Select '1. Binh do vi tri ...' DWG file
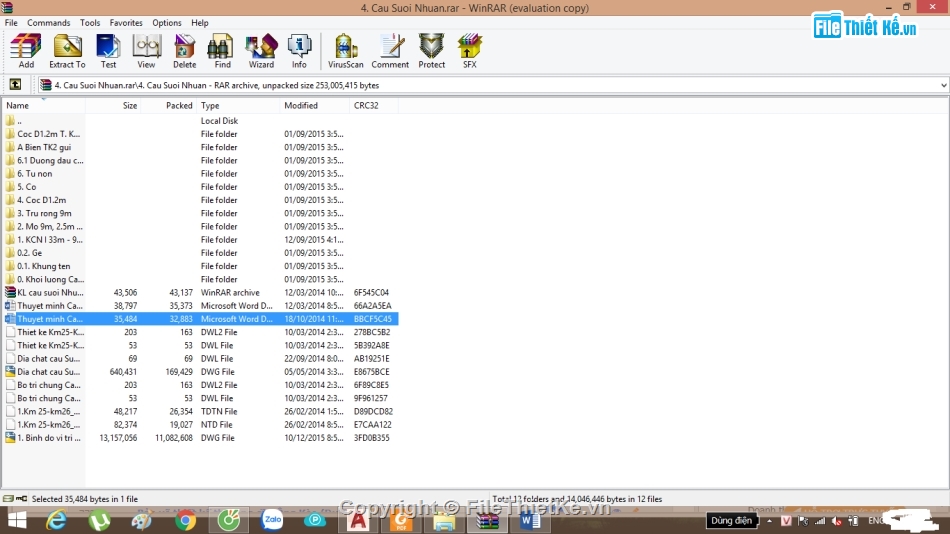The image size is (950, 534). click(201, 438)
